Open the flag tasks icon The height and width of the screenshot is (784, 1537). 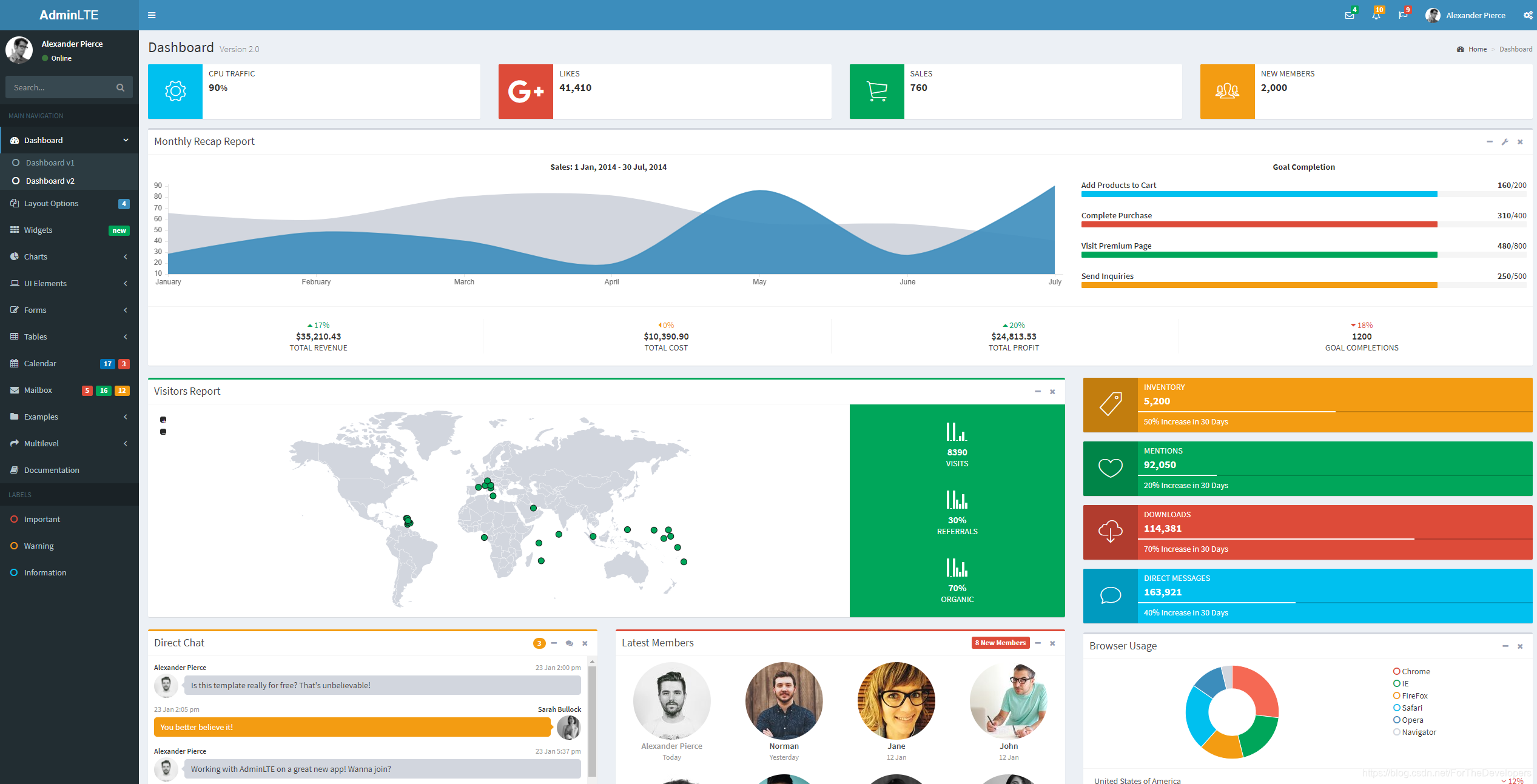point(1402,15)
